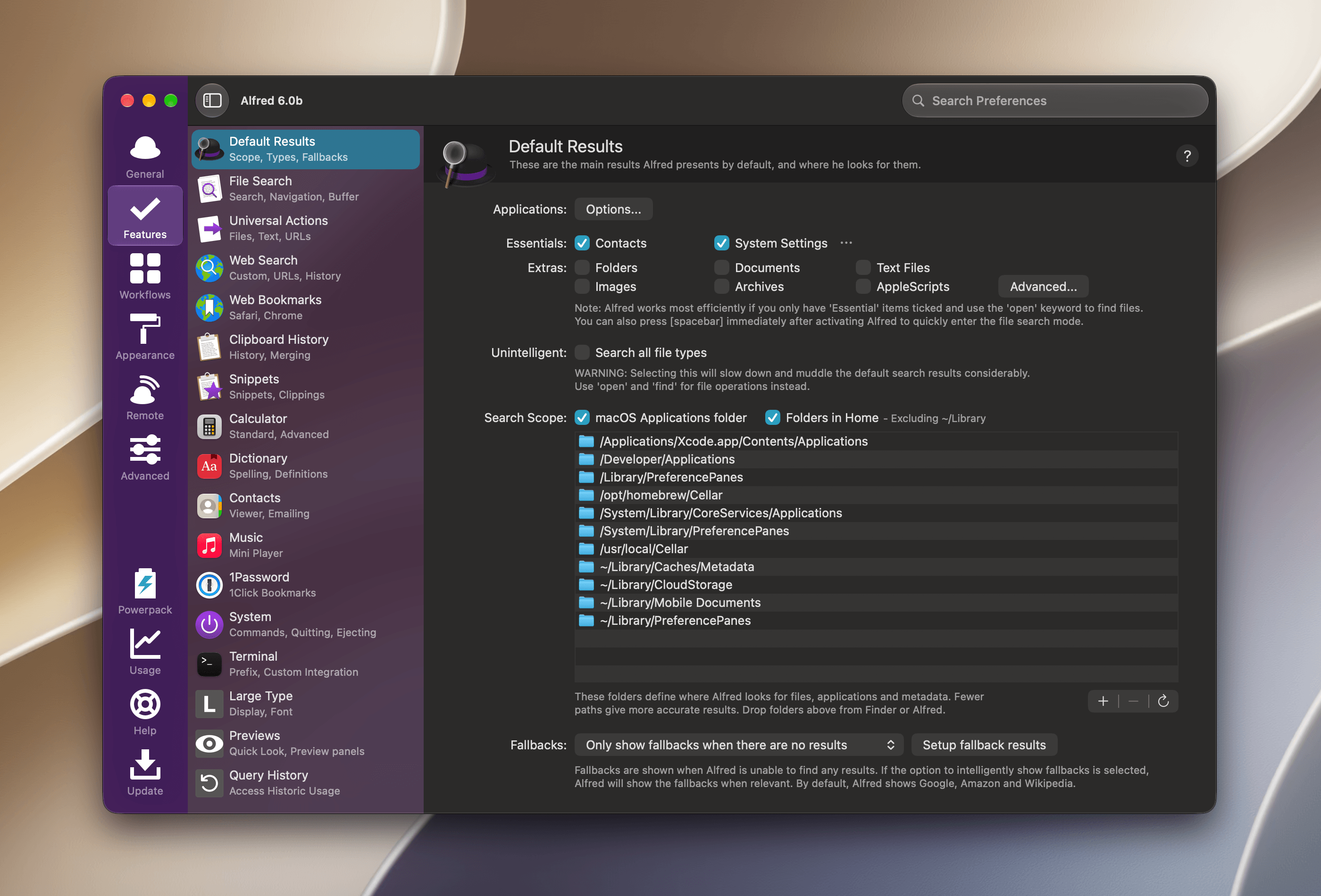Select Terminal in features list
This screenshot has width=1321, height=896.
click(x=306, y=664)
